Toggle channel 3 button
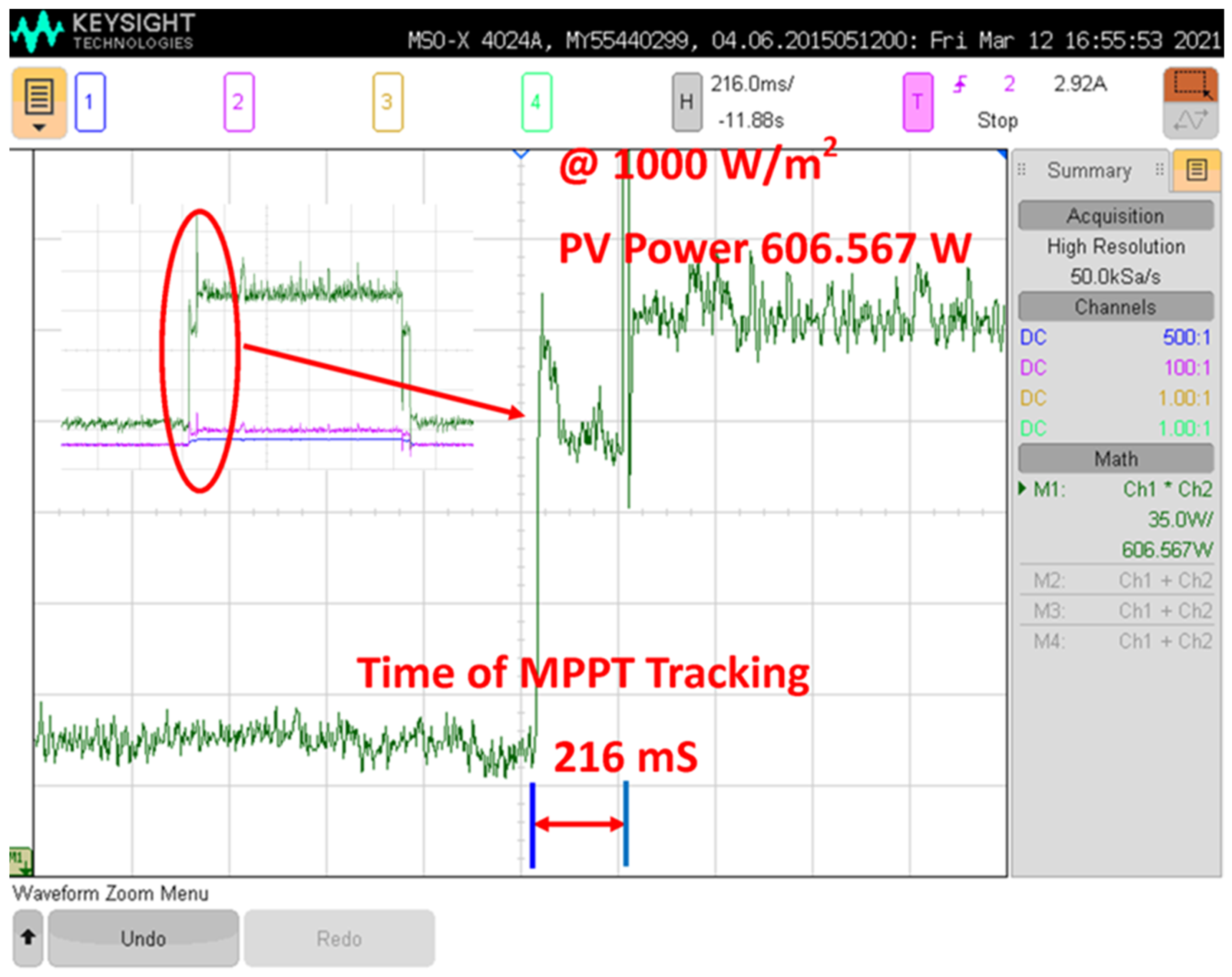 pos(387,102)
